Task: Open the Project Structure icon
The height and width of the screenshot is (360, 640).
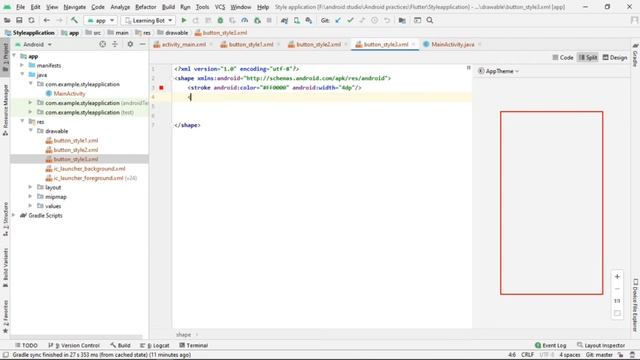Action: [402, 20]
